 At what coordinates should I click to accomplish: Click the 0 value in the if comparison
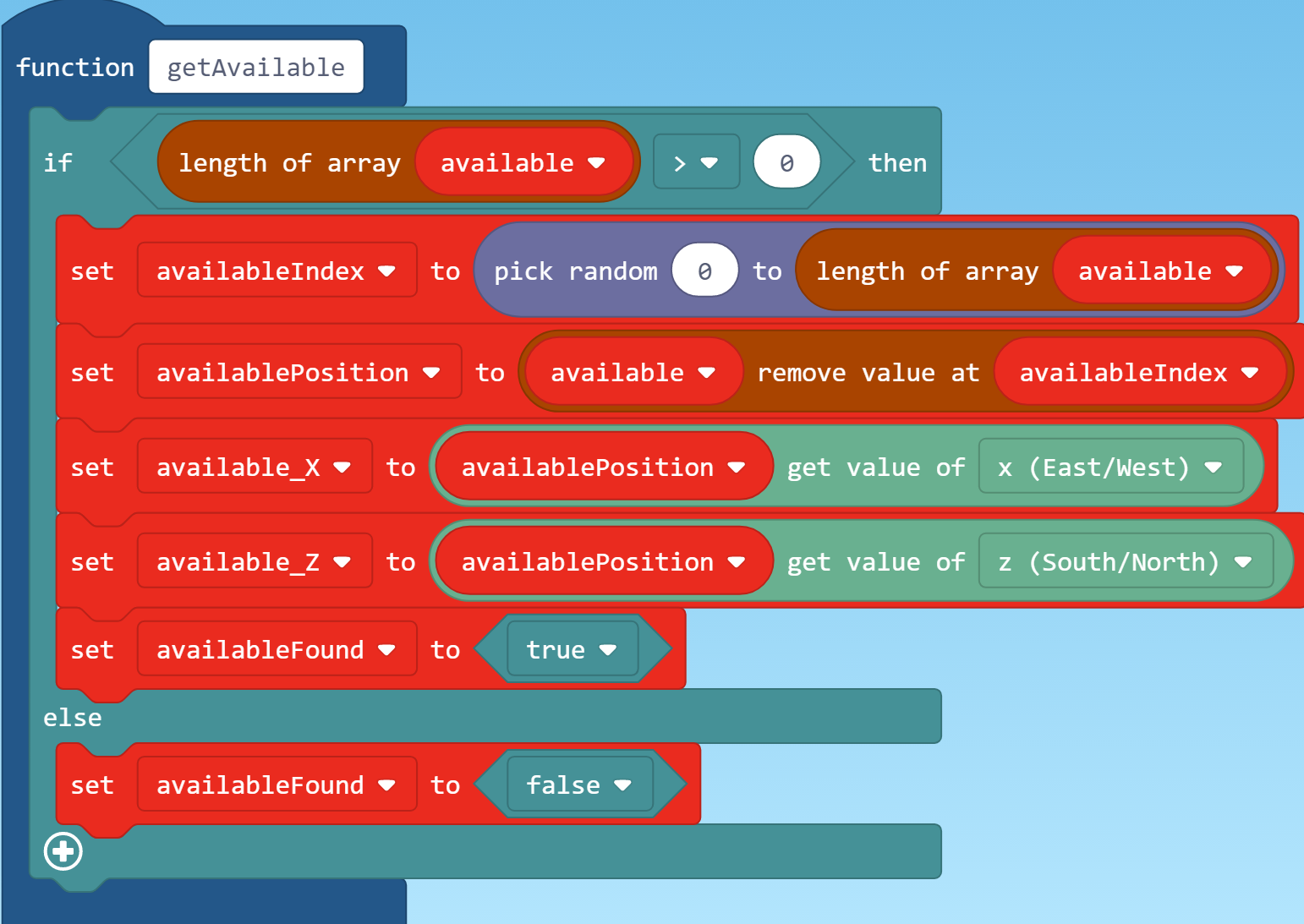pyautogui.click(x=786, y=162)
